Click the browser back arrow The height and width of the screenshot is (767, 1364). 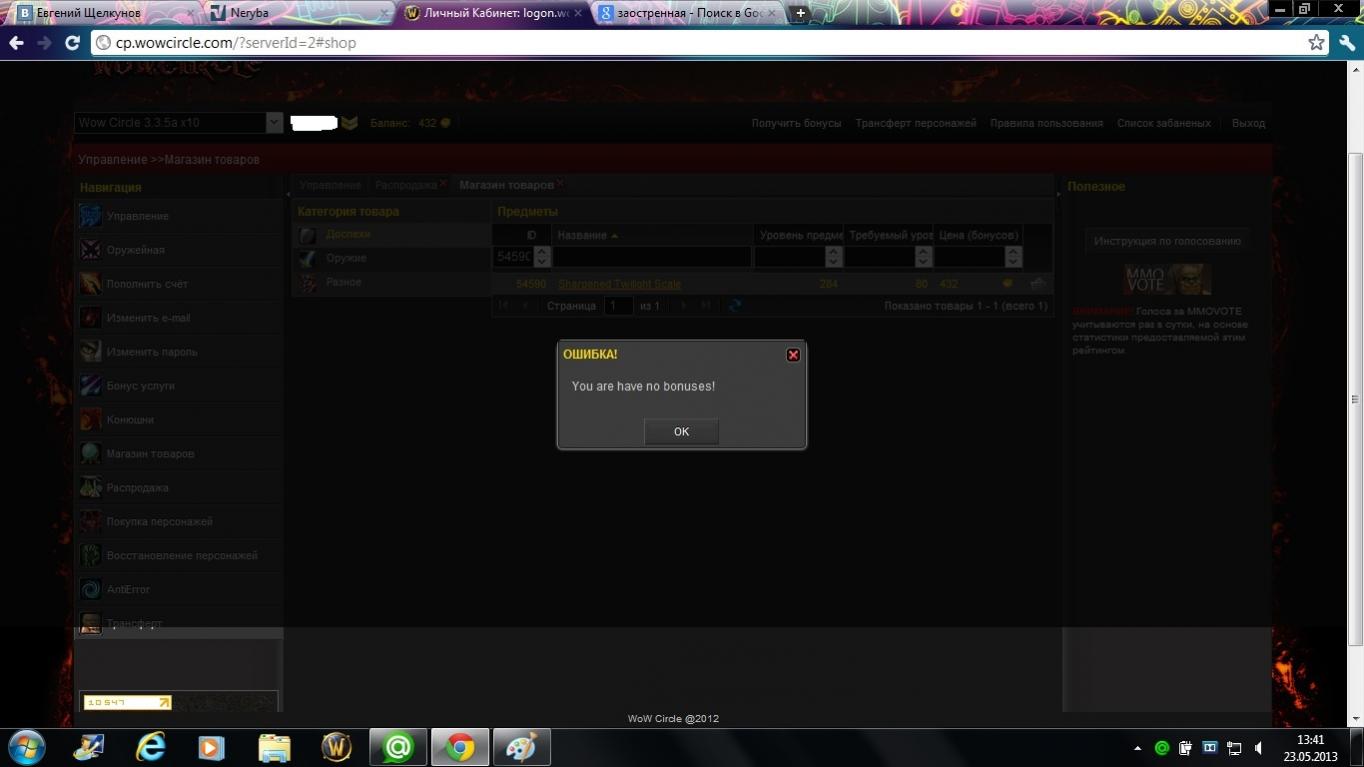pos(16,43)
